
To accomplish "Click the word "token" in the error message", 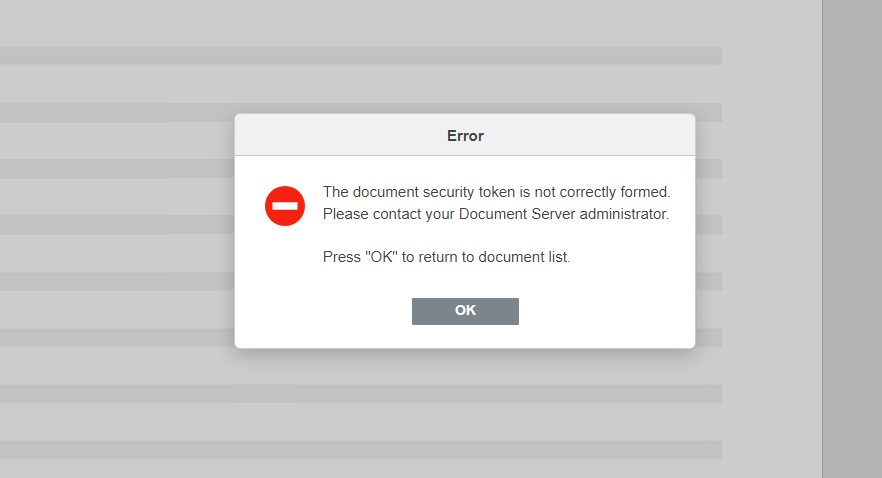I will (x=497, y=192).
